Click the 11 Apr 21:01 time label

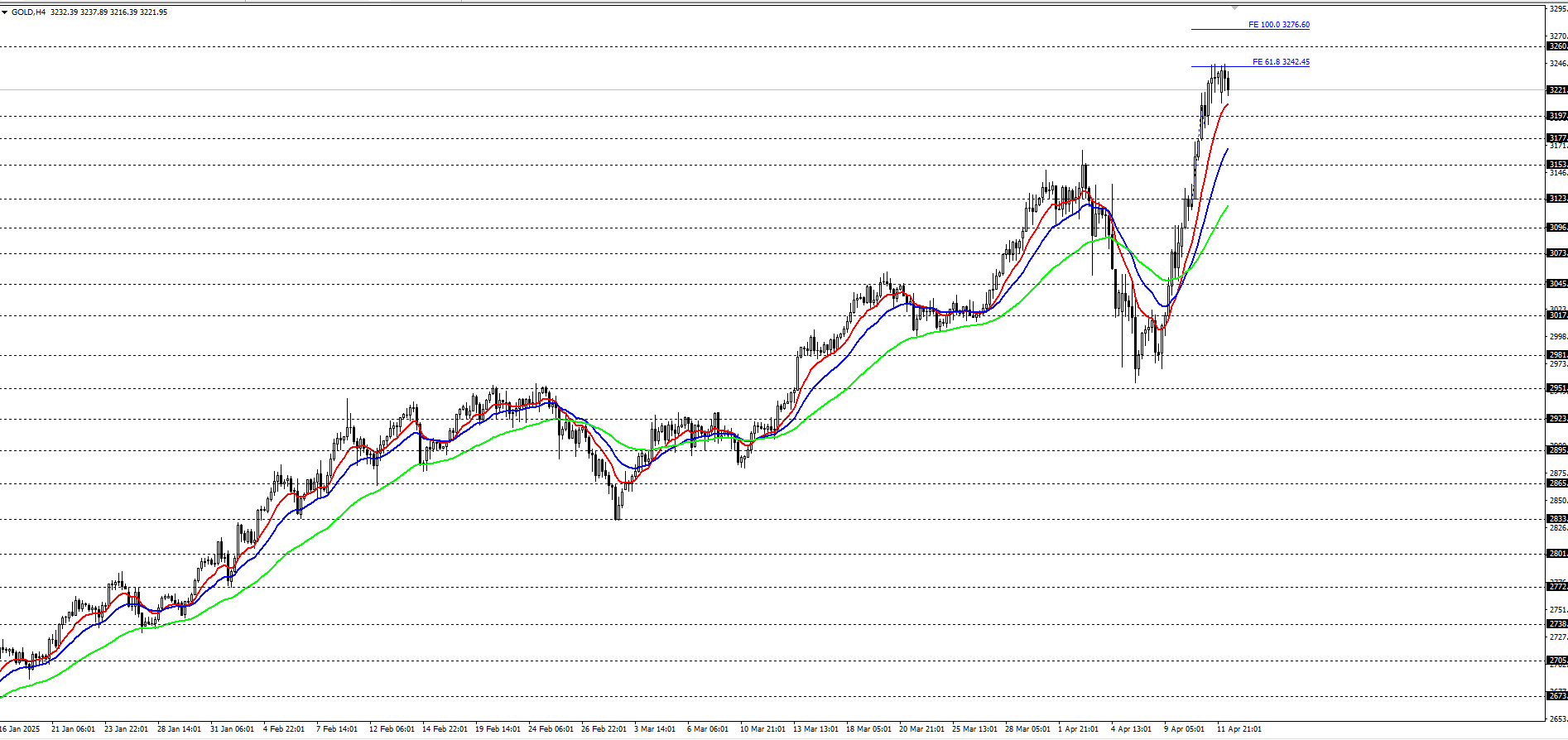pyautogui.click(x=1239, y=729)
